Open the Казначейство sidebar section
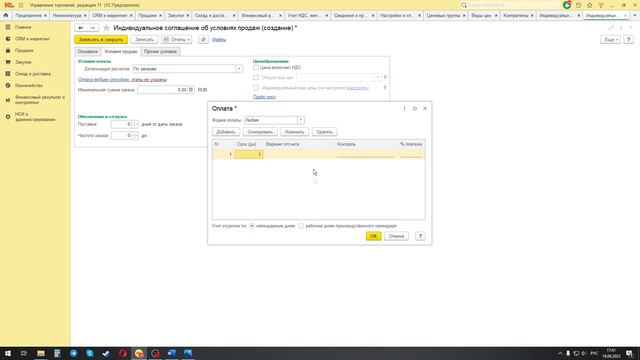The width and height of the screenshot is (640, 360). coord(29,86)
